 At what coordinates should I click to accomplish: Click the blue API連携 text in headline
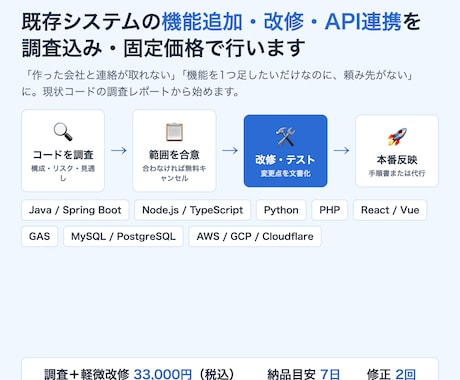click(x=363, y=22)
